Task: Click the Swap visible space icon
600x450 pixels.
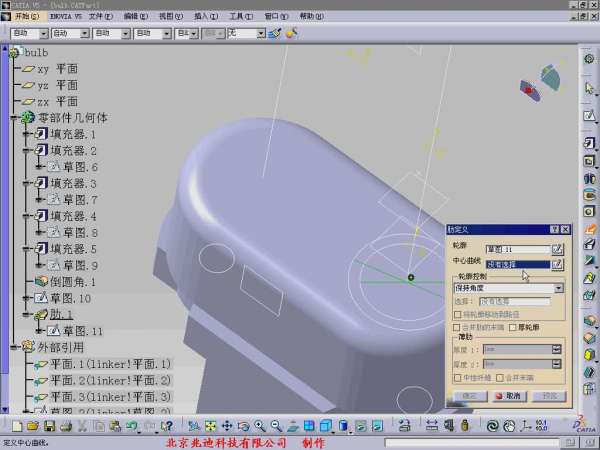Action: 377,426
